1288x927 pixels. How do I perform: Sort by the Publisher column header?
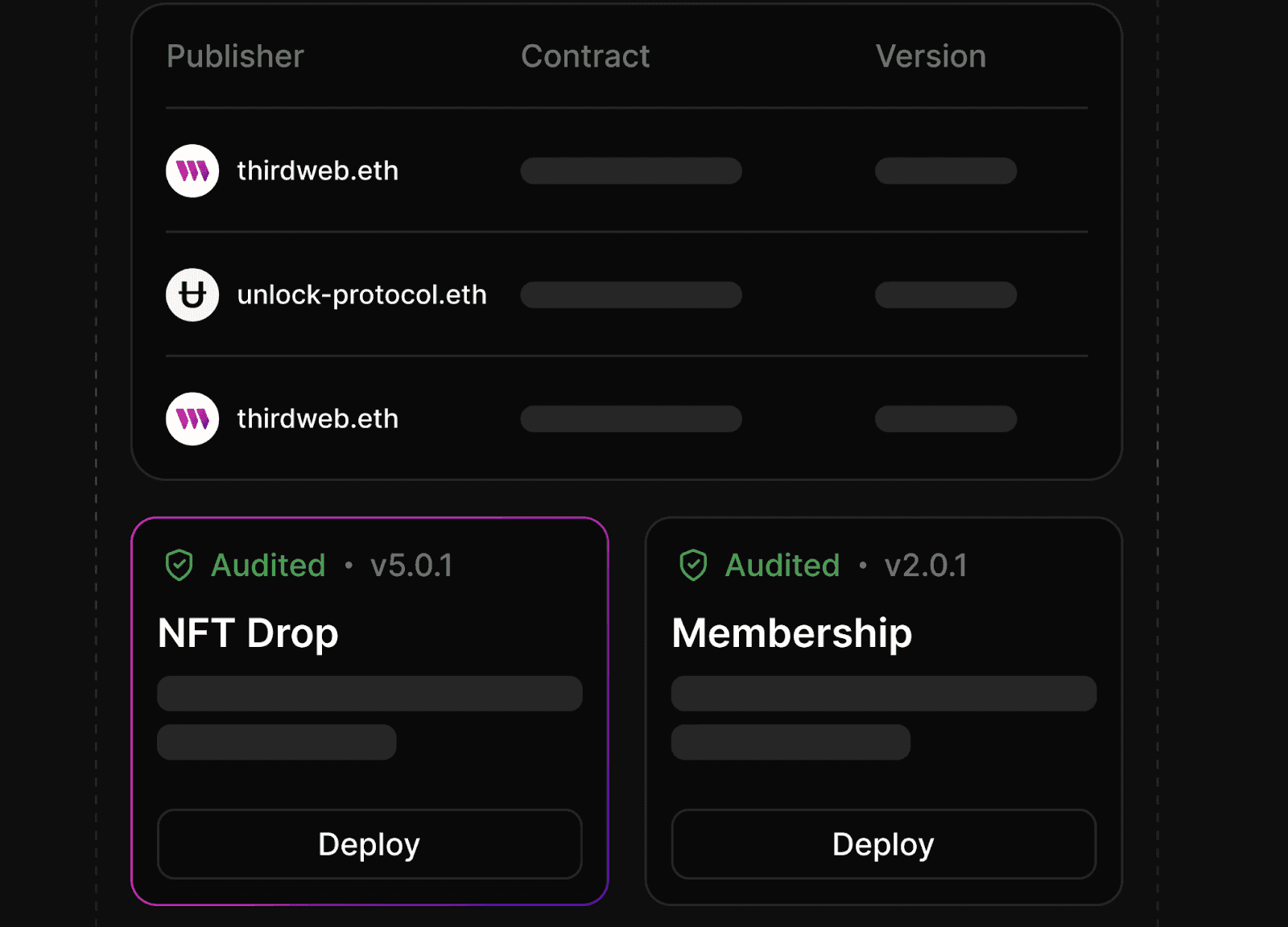click(x=234, y=56)
